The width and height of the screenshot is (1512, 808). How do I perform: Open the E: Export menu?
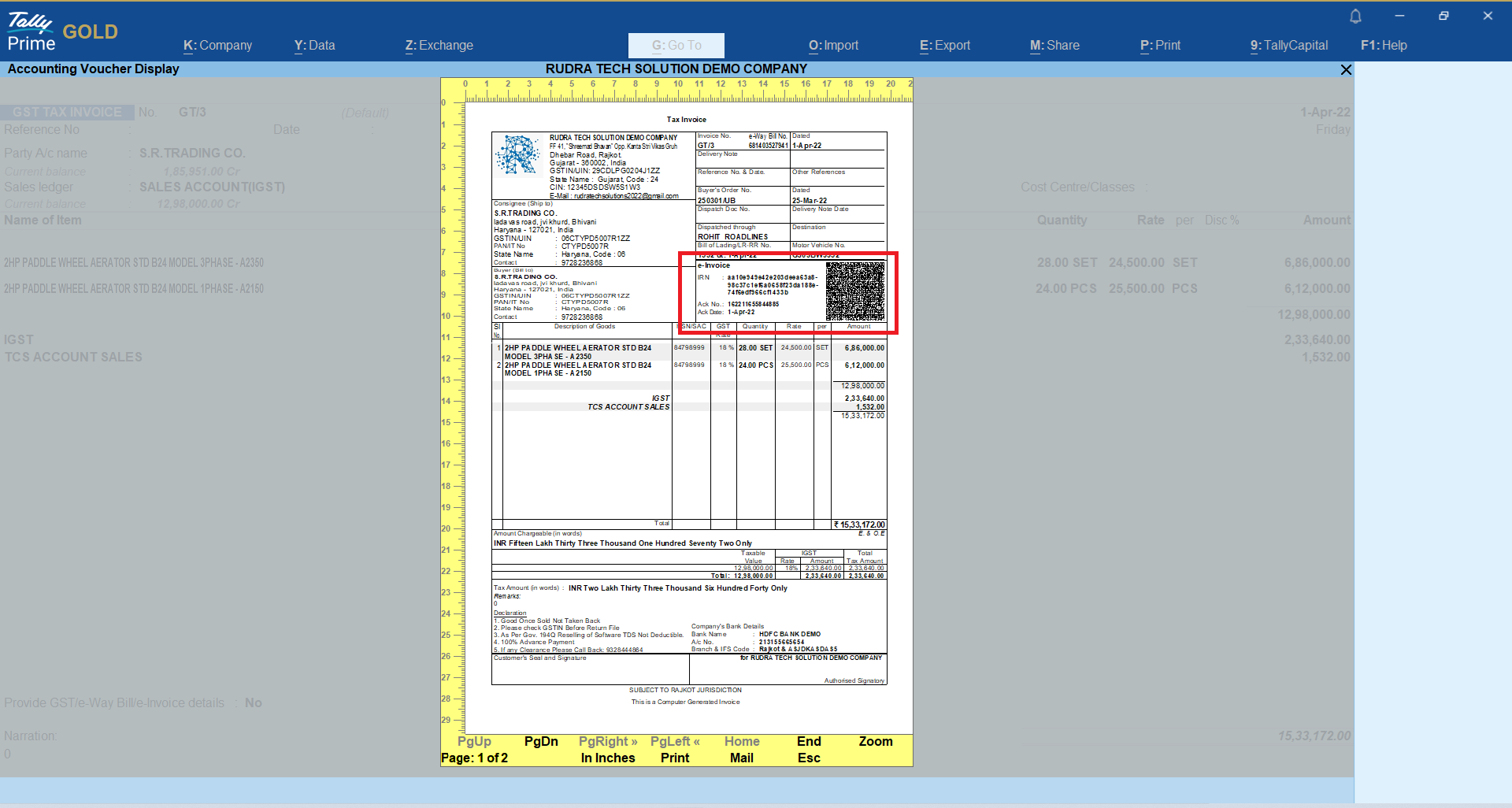[944, 46]
